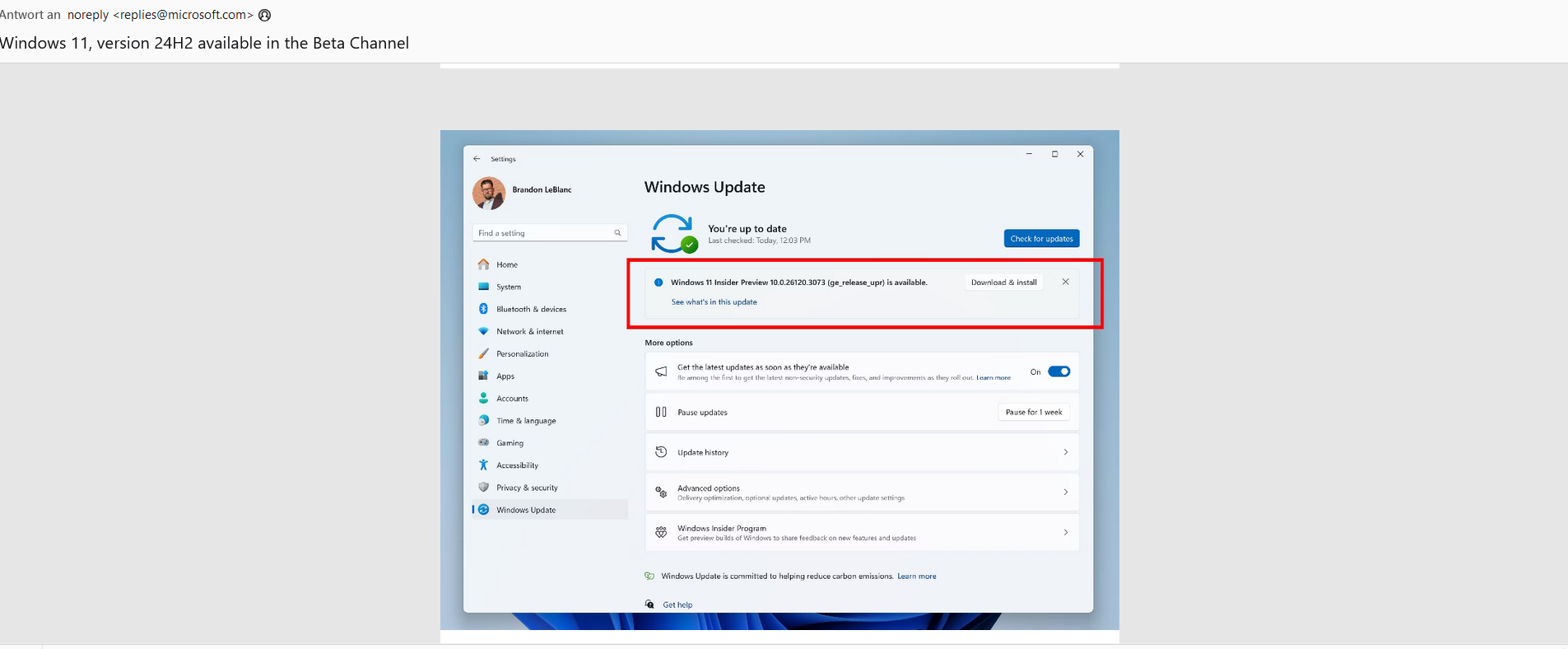This screenshot has height=649, width=1568.
Task: Click Pause for 1 week button
Action: (1034, 412)
